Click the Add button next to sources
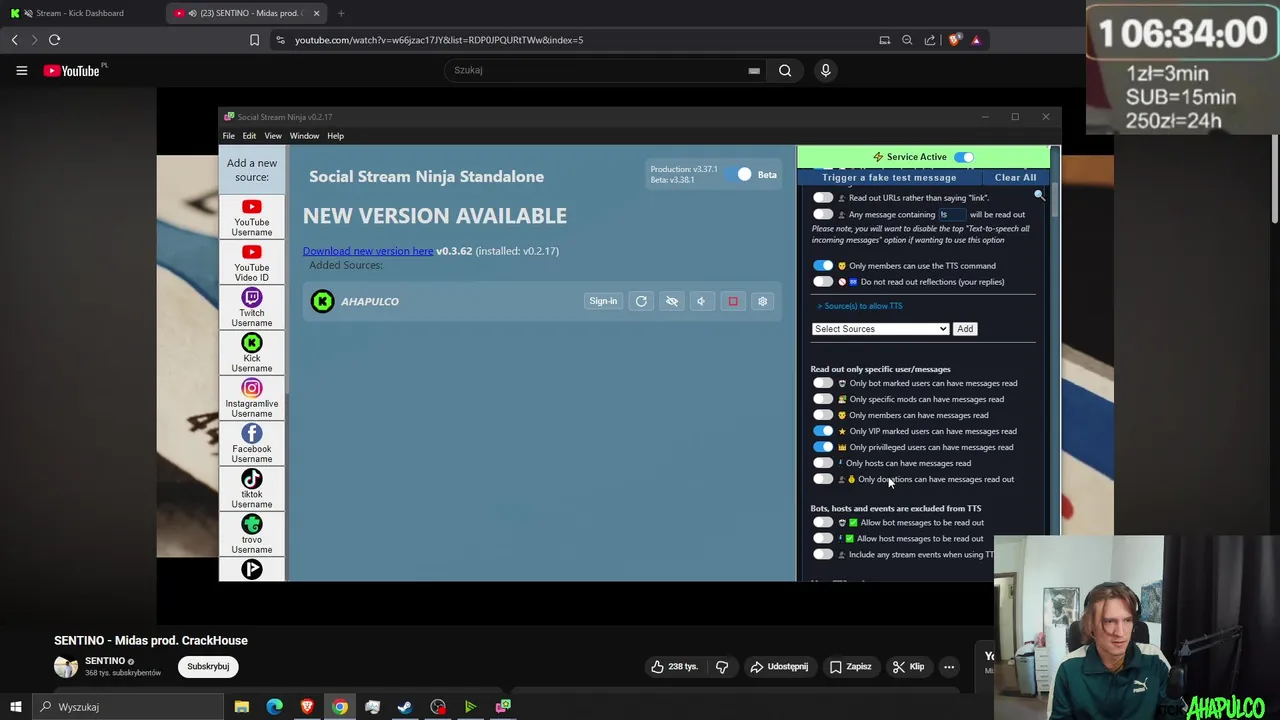 (x=965, y=329)
